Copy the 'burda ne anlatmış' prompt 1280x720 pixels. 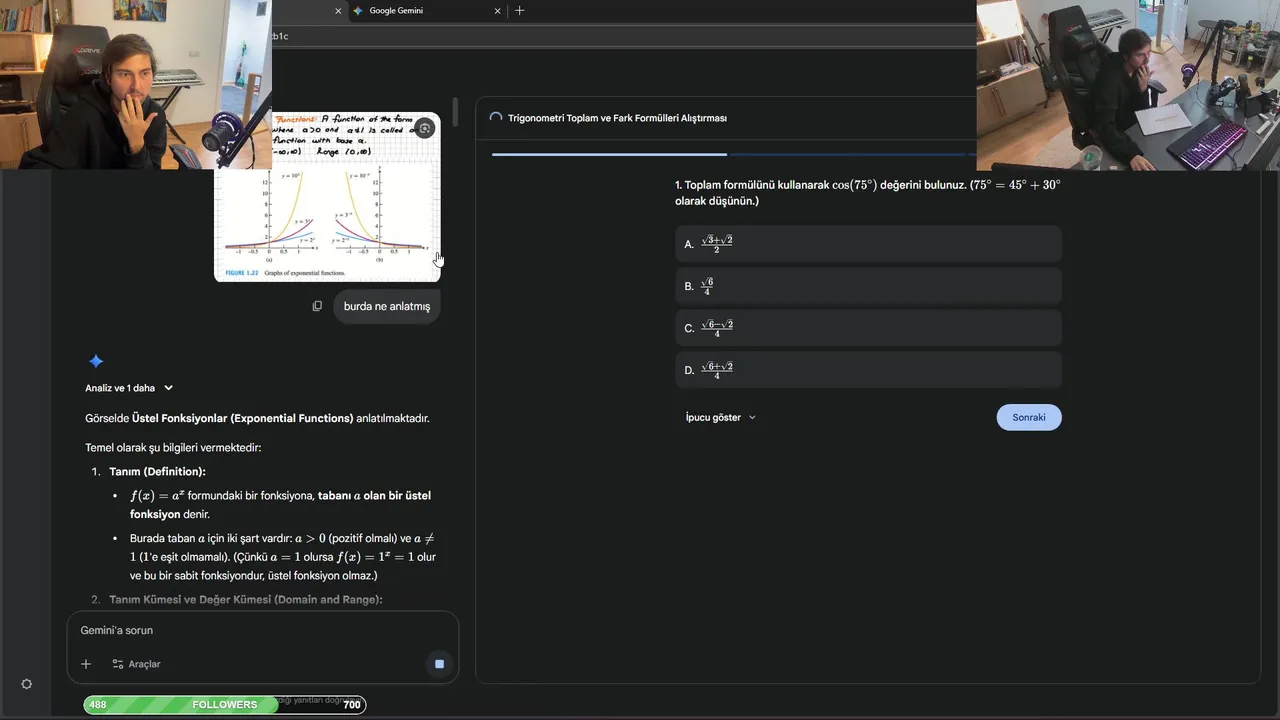pos(317,306)
